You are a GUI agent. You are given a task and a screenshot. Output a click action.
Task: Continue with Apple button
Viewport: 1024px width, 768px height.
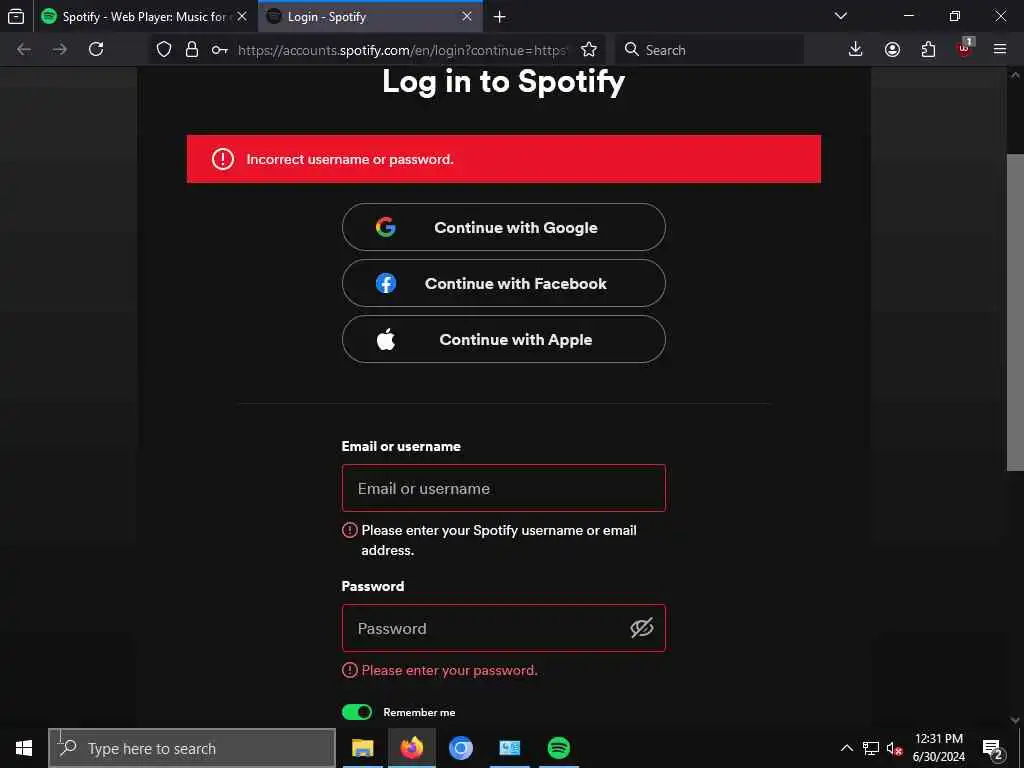coord(504,340)
